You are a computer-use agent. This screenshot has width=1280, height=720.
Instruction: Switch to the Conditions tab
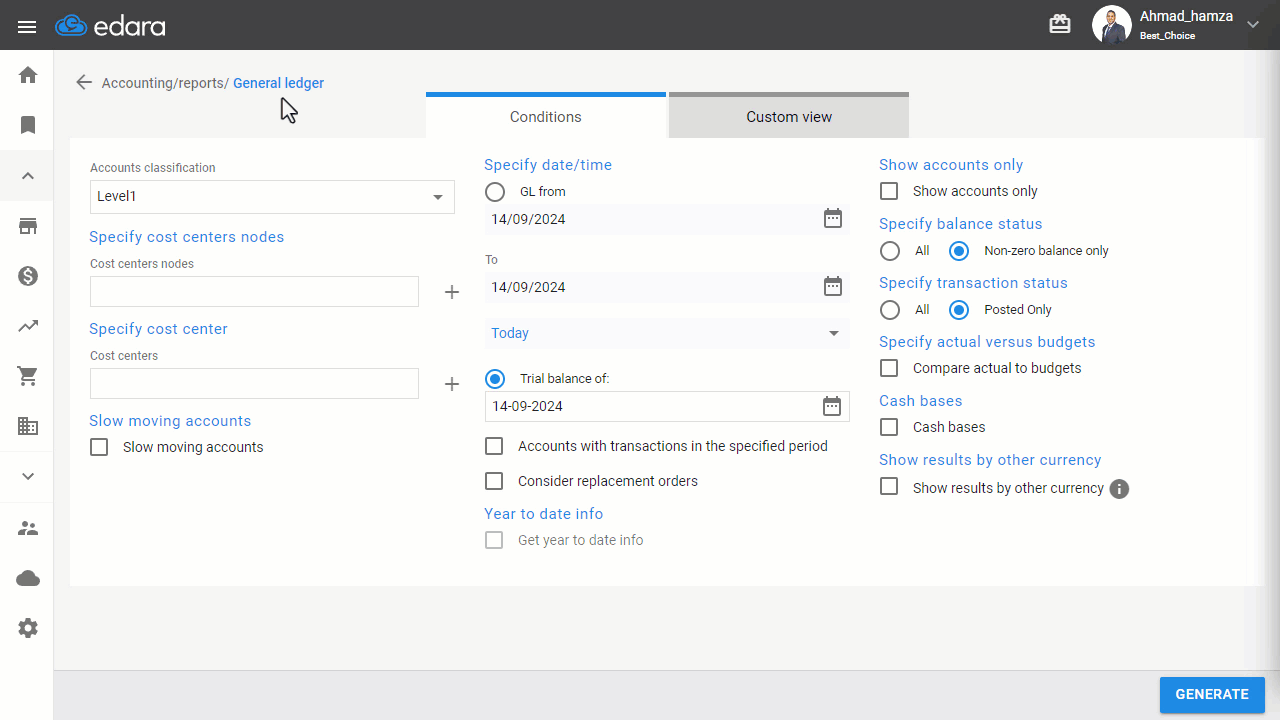[x=546, y=115]
